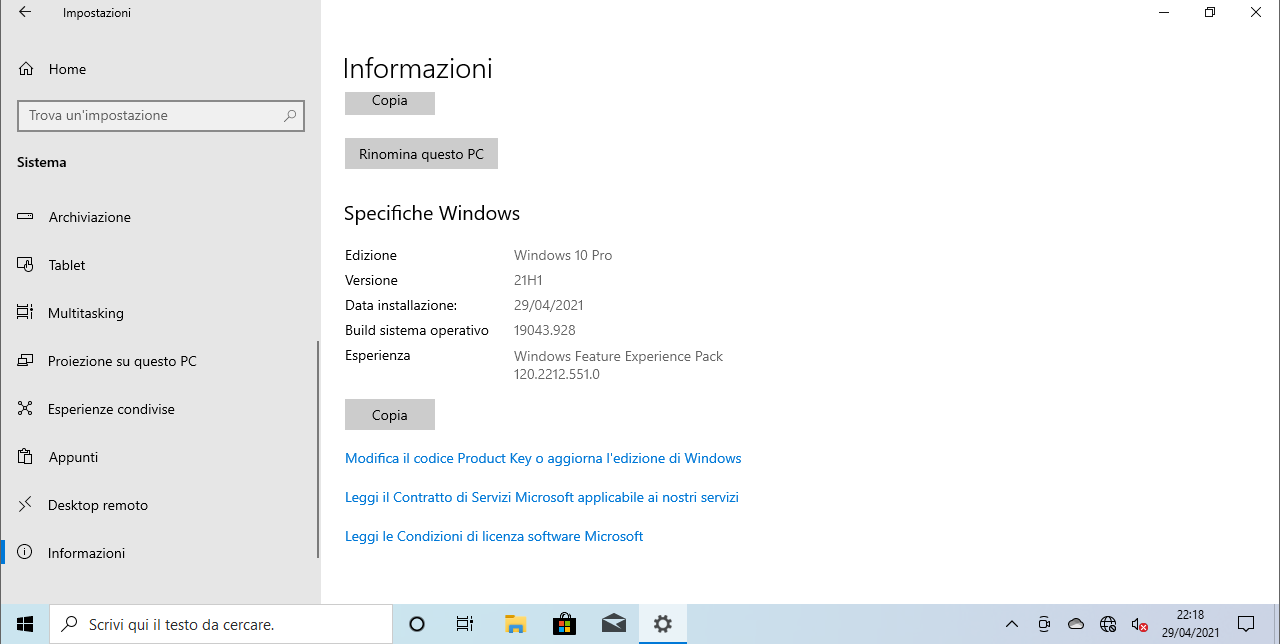Open OneDrive cloud tray icon
This screenshot has width=1280, height=644.
point(1076,624)
